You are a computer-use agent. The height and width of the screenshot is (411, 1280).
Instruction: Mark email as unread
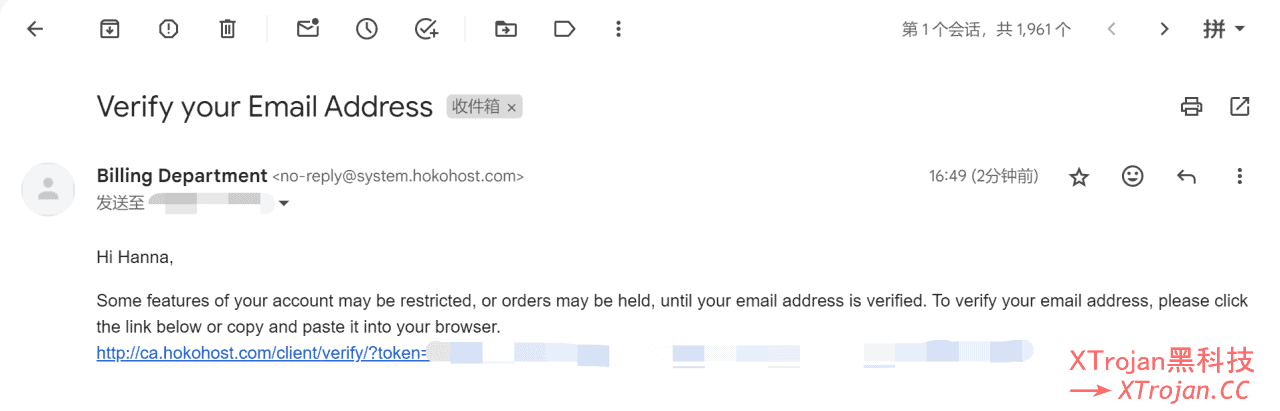pyautogui.click(x=308, y=29)
